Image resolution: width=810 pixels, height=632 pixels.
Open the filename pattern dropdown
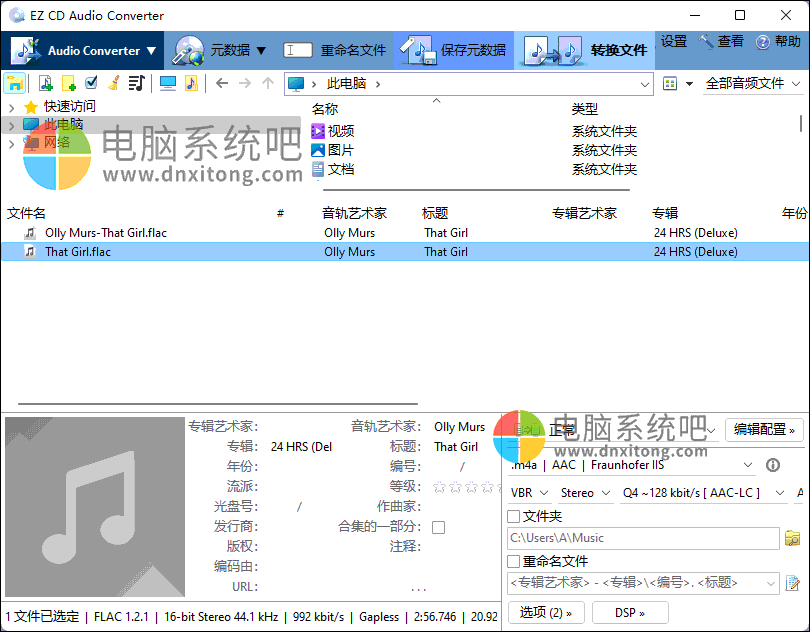point(771,583)
